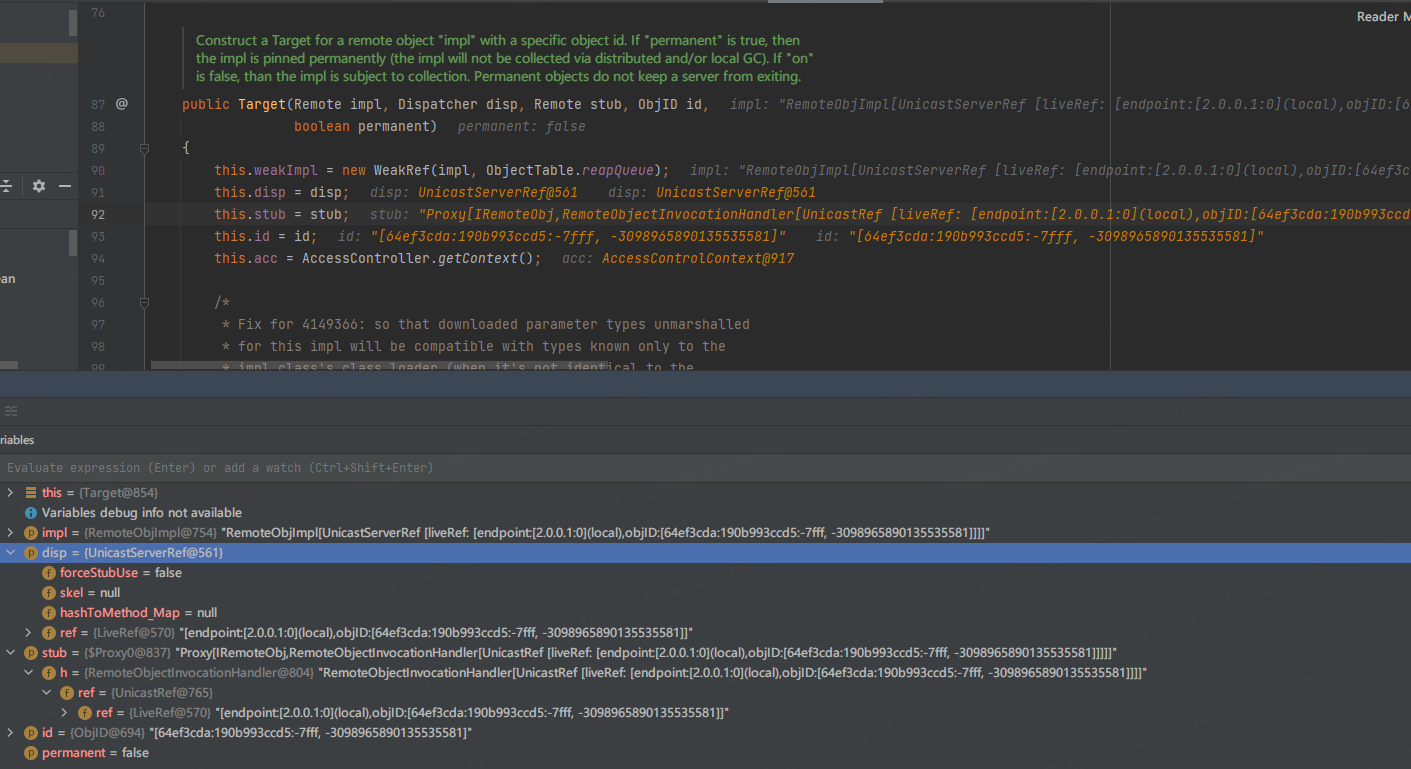Select the 'skel = null' row
1411x769 pixels.
click(x=705, y=593)
